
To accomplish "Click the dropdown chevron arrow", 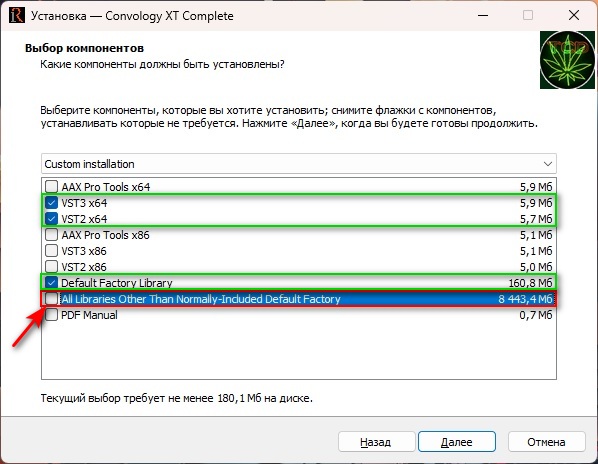I will click(x=548, y=164).
